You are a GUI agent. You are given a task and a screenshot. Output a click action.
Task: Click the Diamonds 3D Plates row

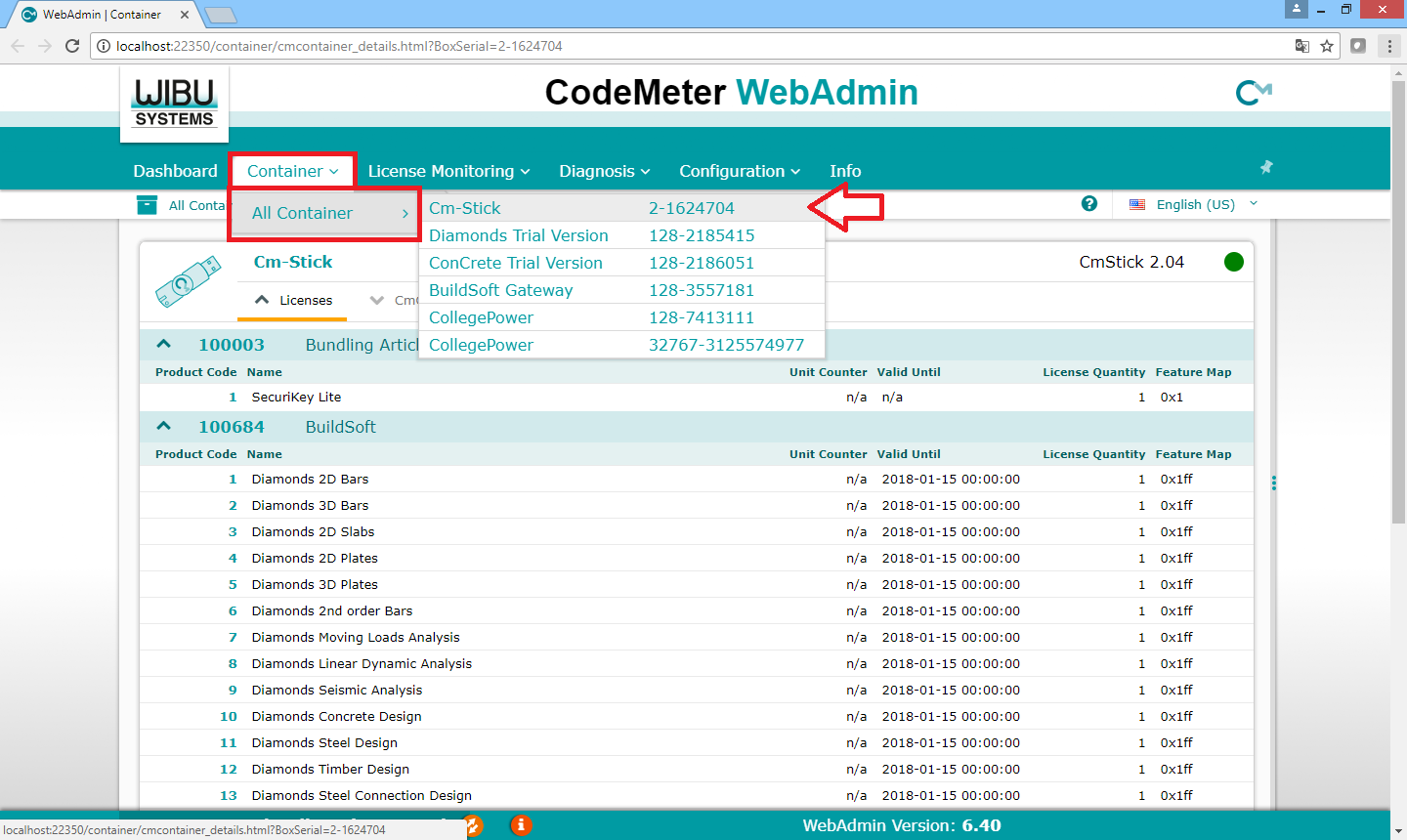[x=696, y=585]
